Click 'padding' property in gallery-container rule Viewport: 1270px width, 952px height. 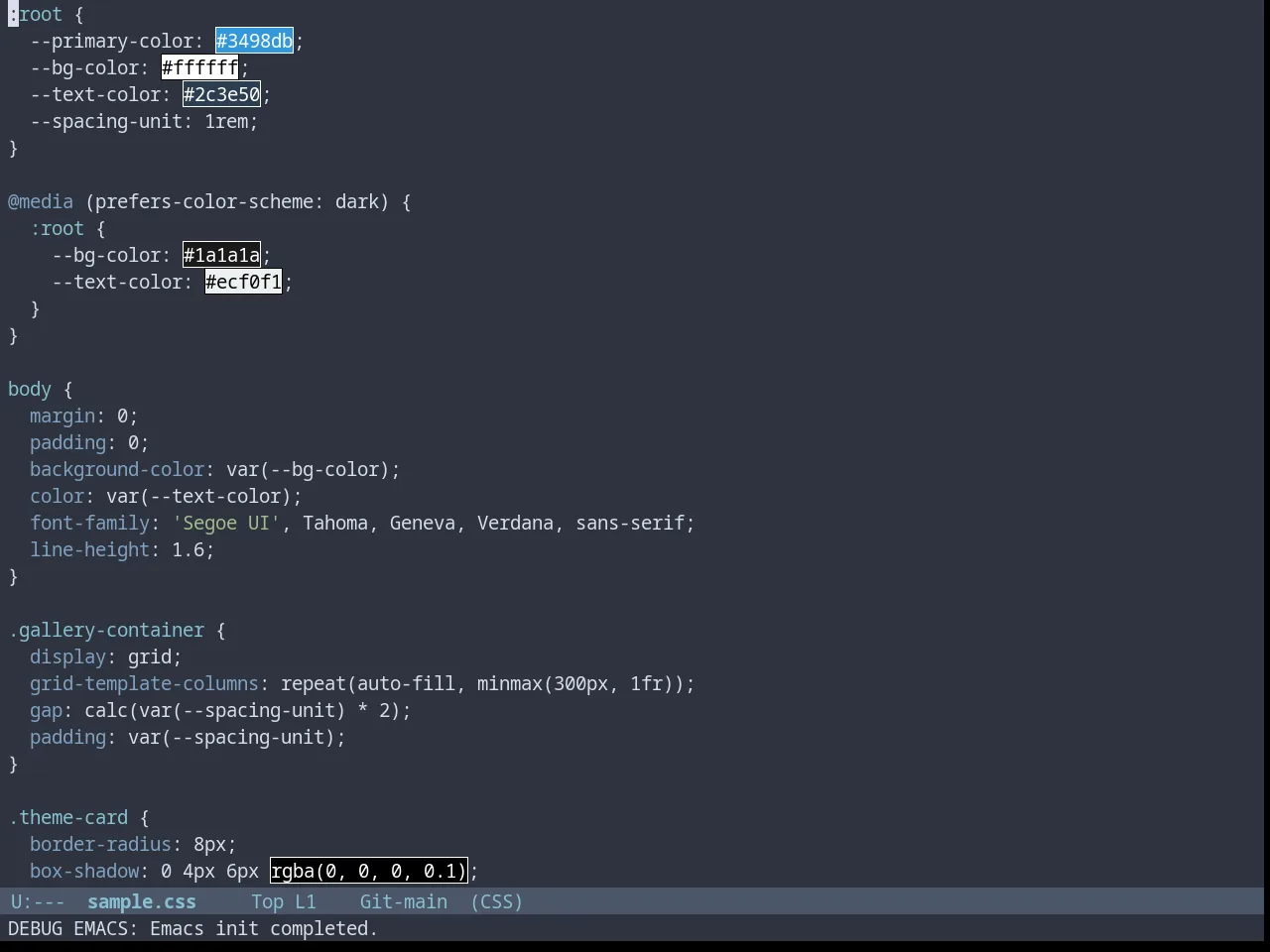tap(67, 737)
